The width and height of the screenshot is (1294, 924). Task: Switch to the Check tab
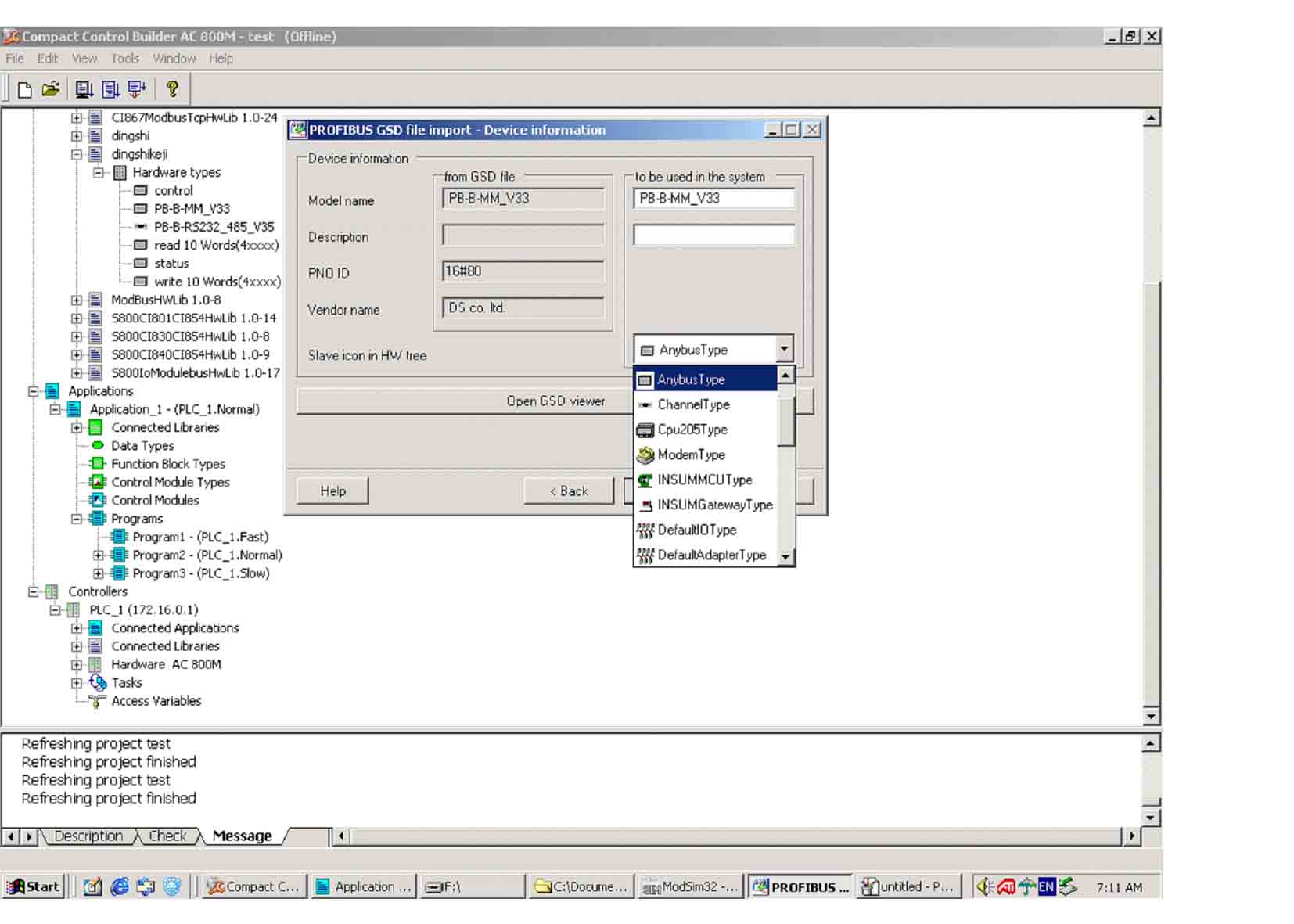167,836
